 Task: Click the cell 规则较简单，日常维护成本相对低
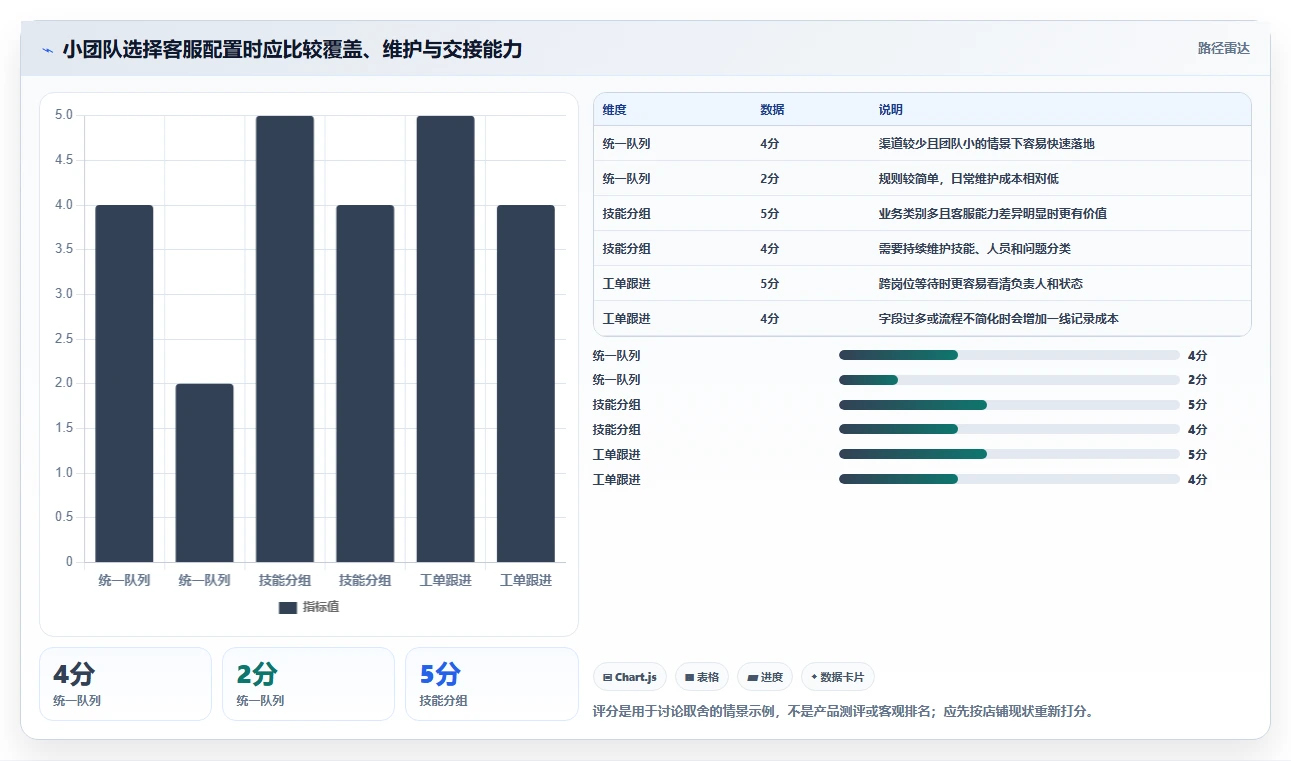coord(968,179)
